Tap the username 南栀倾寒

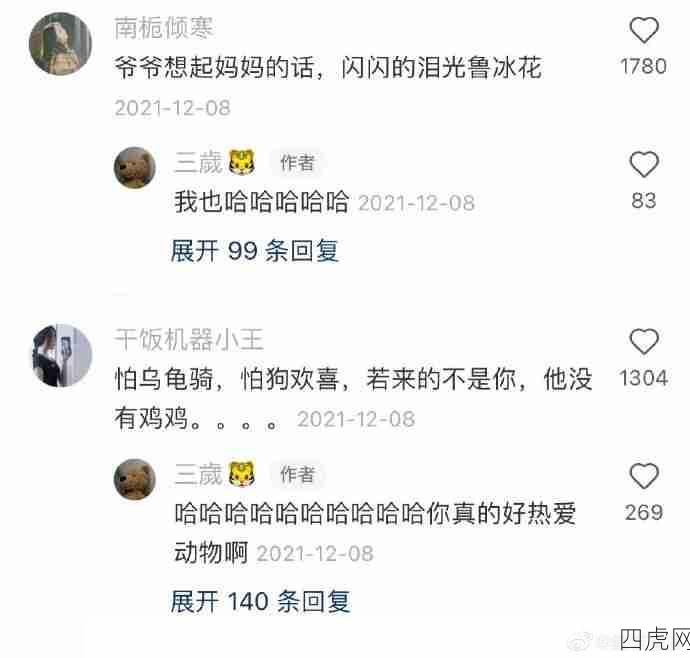(164, 28)
